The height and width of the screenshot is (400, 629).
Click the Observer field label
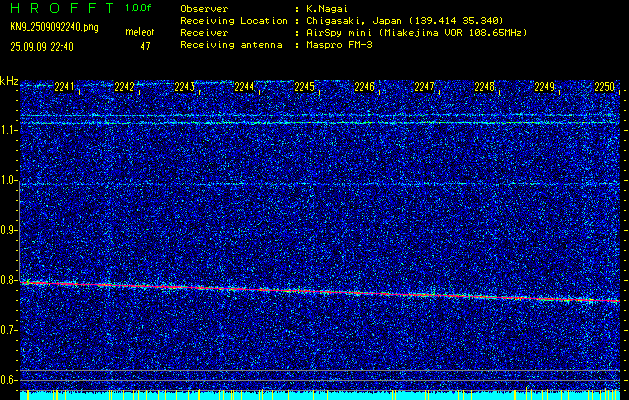tap(204, 9)
